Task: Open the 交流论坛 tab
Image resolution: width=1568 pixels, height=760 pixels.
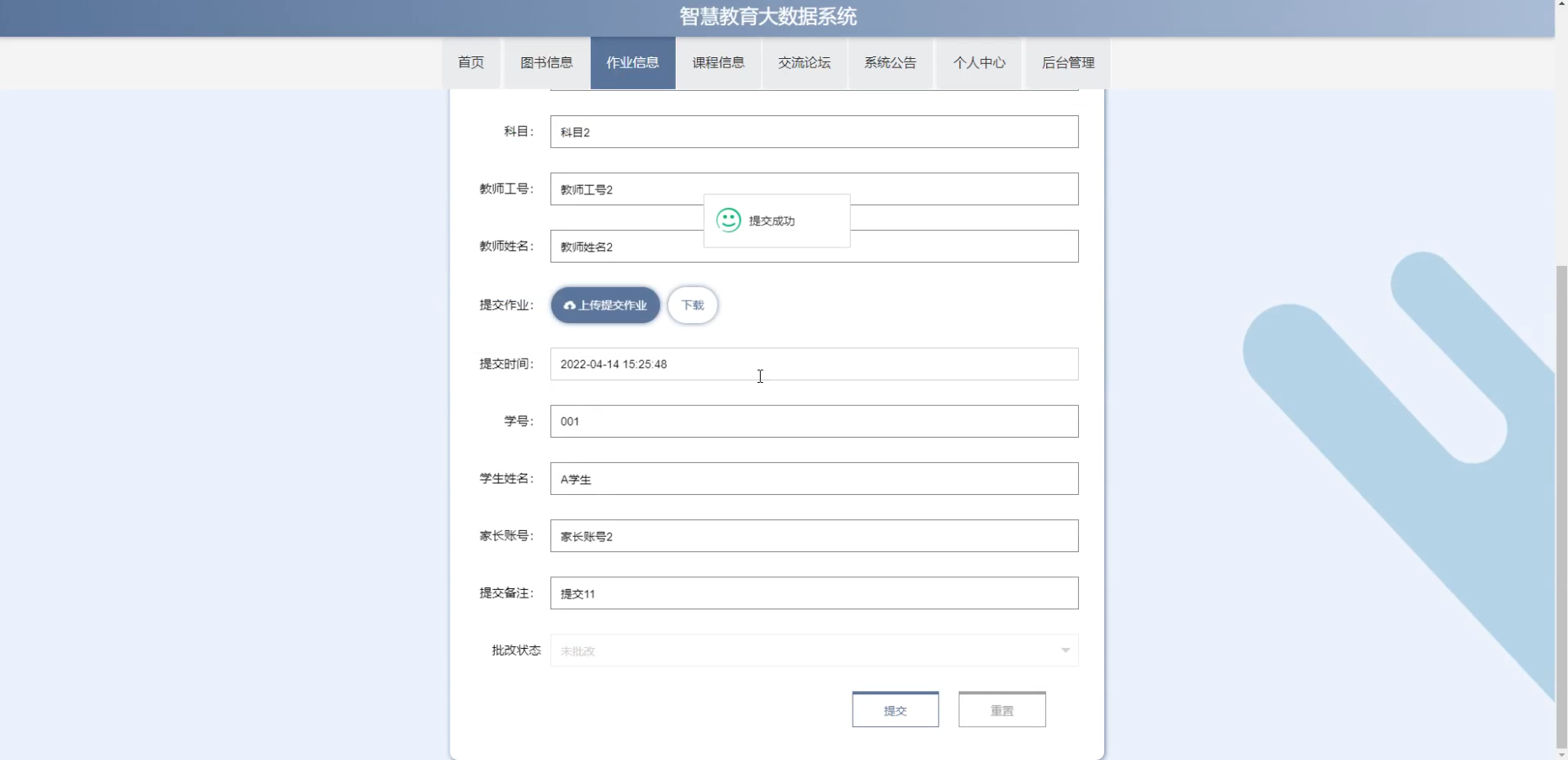Action: [805, 63]
